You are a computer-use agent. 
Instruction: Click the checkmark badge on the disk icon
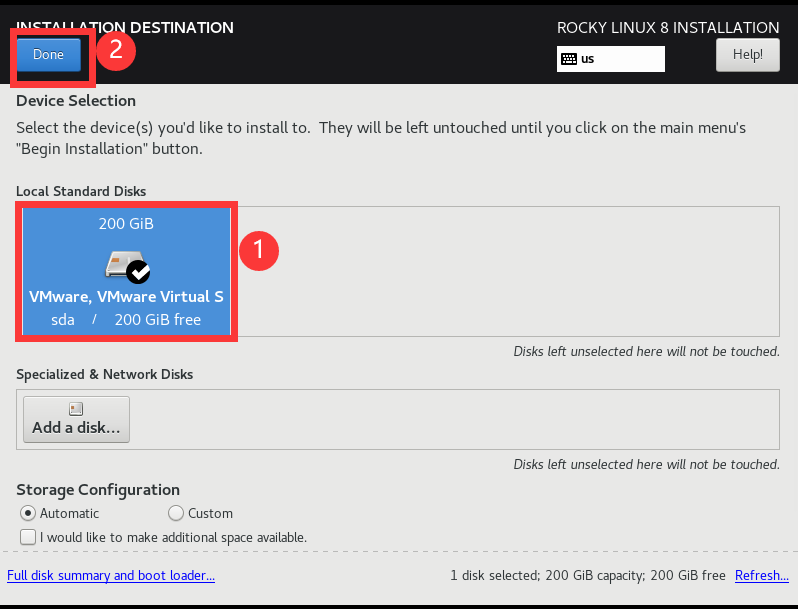coord(138,272)
